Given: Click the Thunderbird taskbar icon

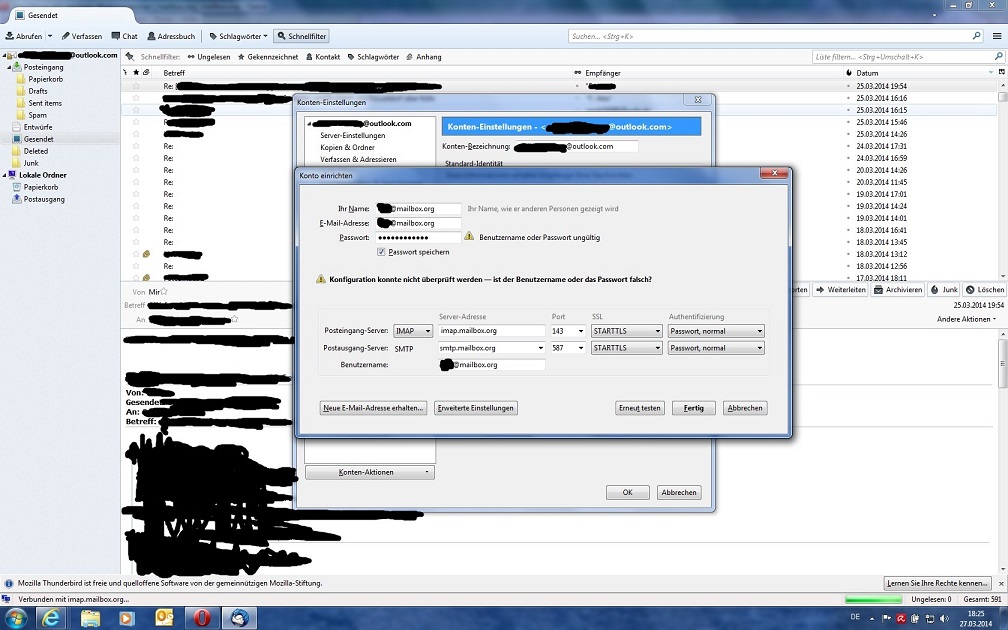Looking at the screenshot, I should [x=240, y=618].
